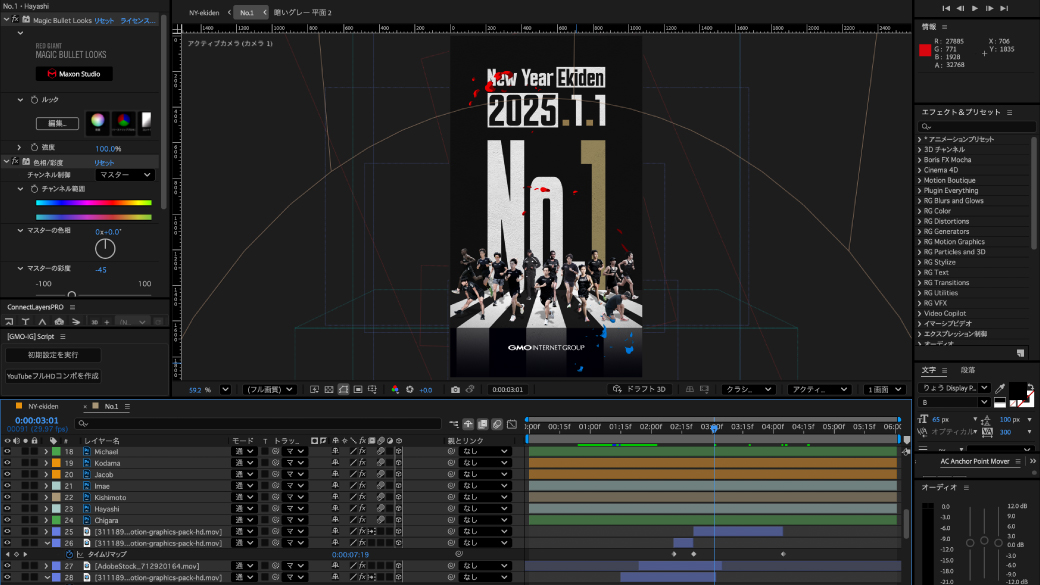1040x585 pixels.
Task: Open the region of interest tool
Action: (358, 390)
